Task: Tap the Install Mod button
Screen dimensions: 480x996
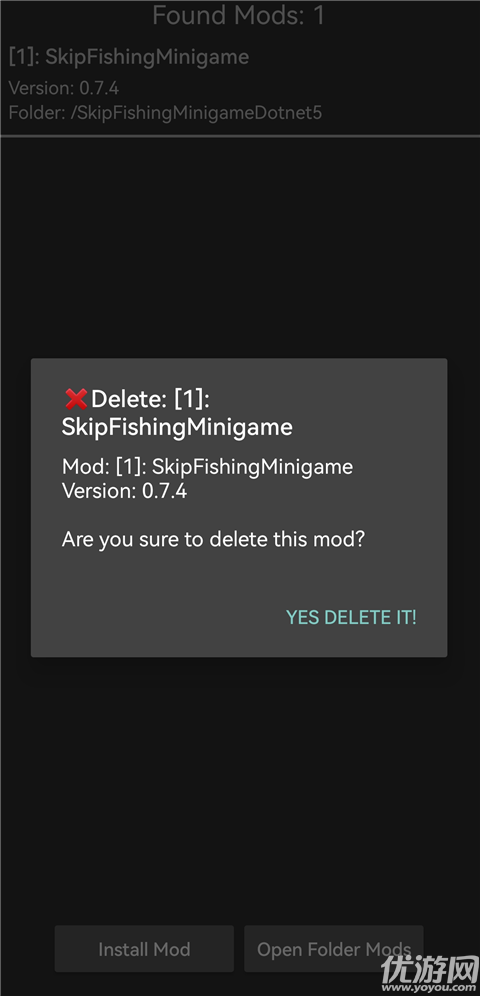Action: [x=144, y=949]
